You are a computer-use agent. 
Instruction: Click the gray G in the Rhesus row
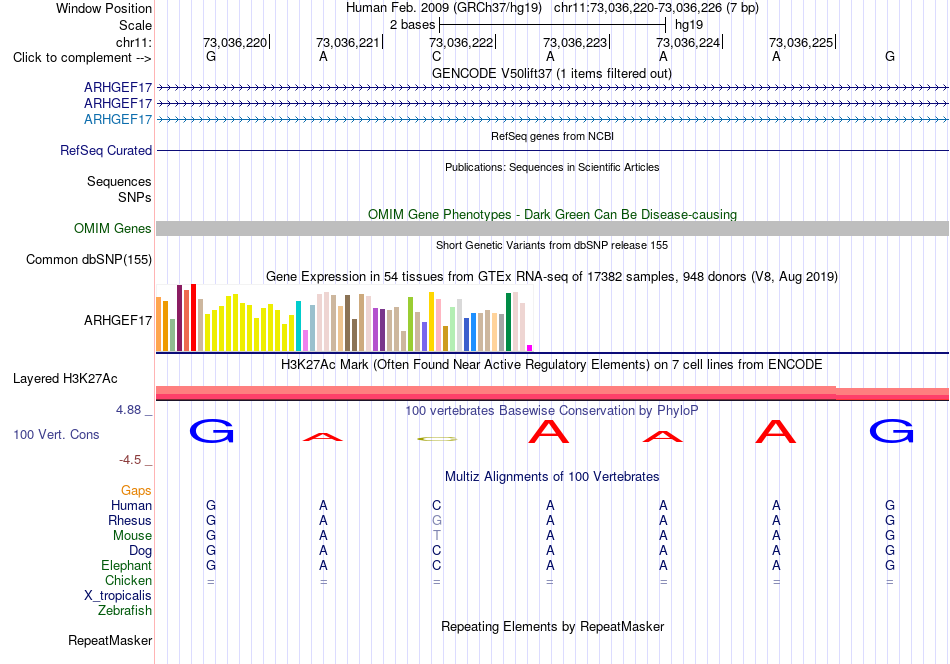coord(437,520)
